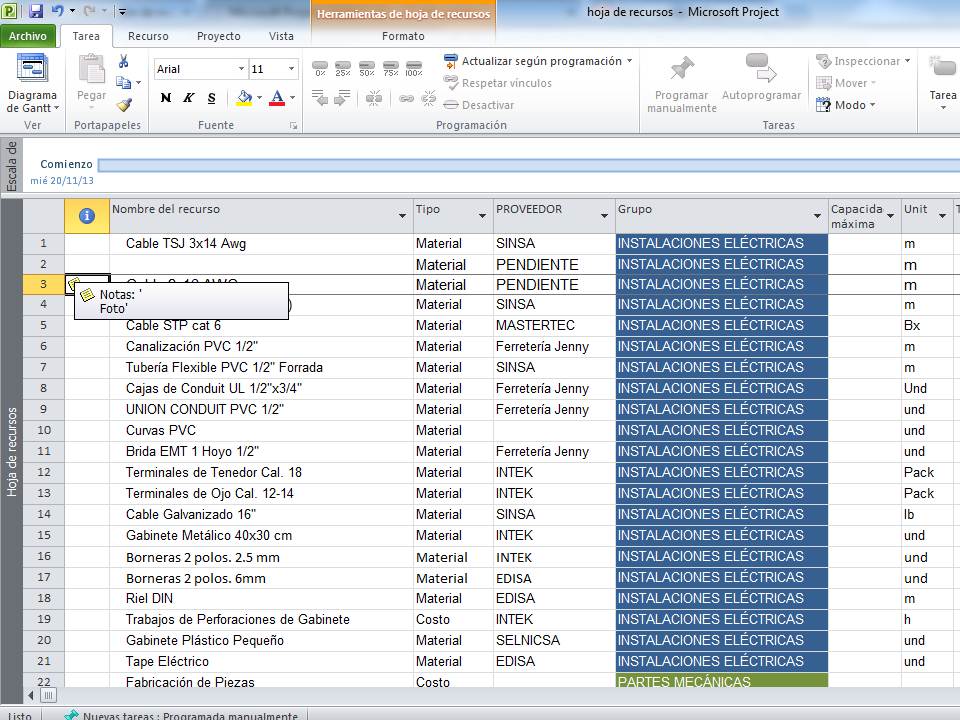Click the Unlink tasks icon
Screen dimensions: 960x720
[x=429, y=98]
